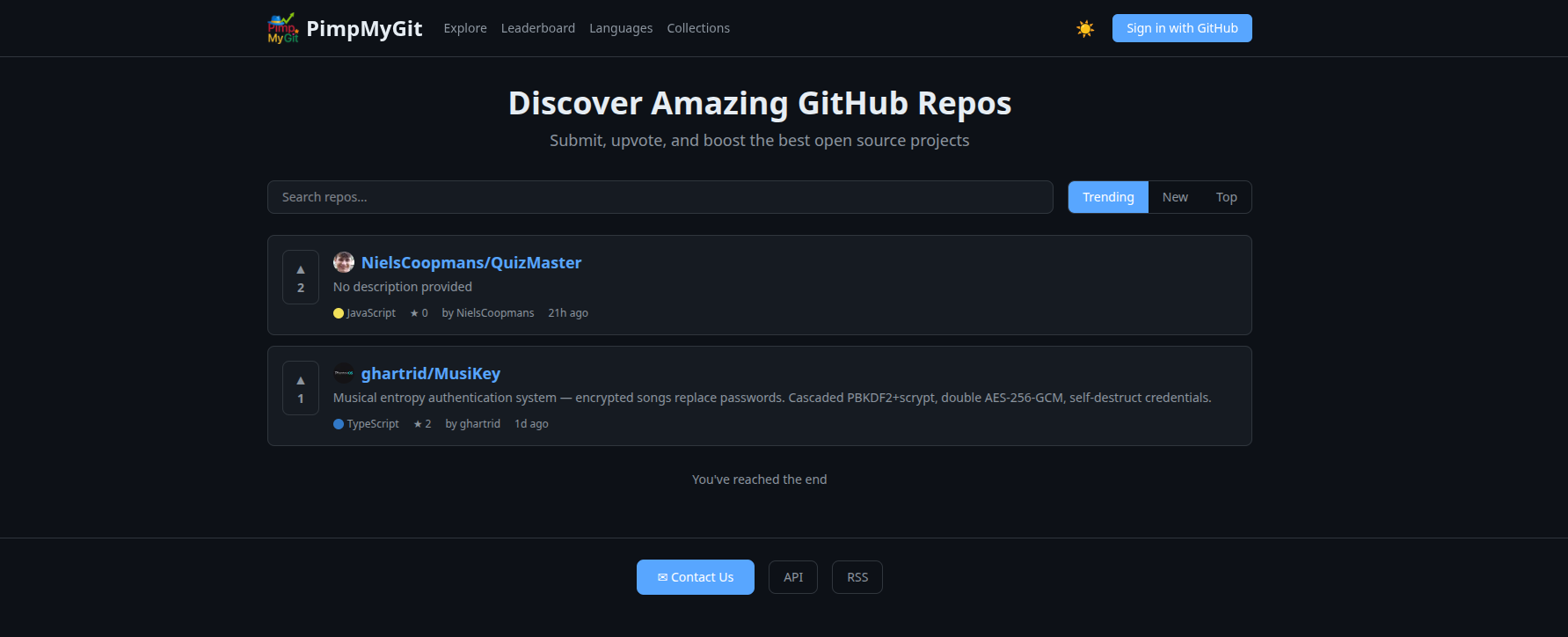The image size is (1568, 637).
Task: Select the Trending sort tab
Action: click(1108, 197)
